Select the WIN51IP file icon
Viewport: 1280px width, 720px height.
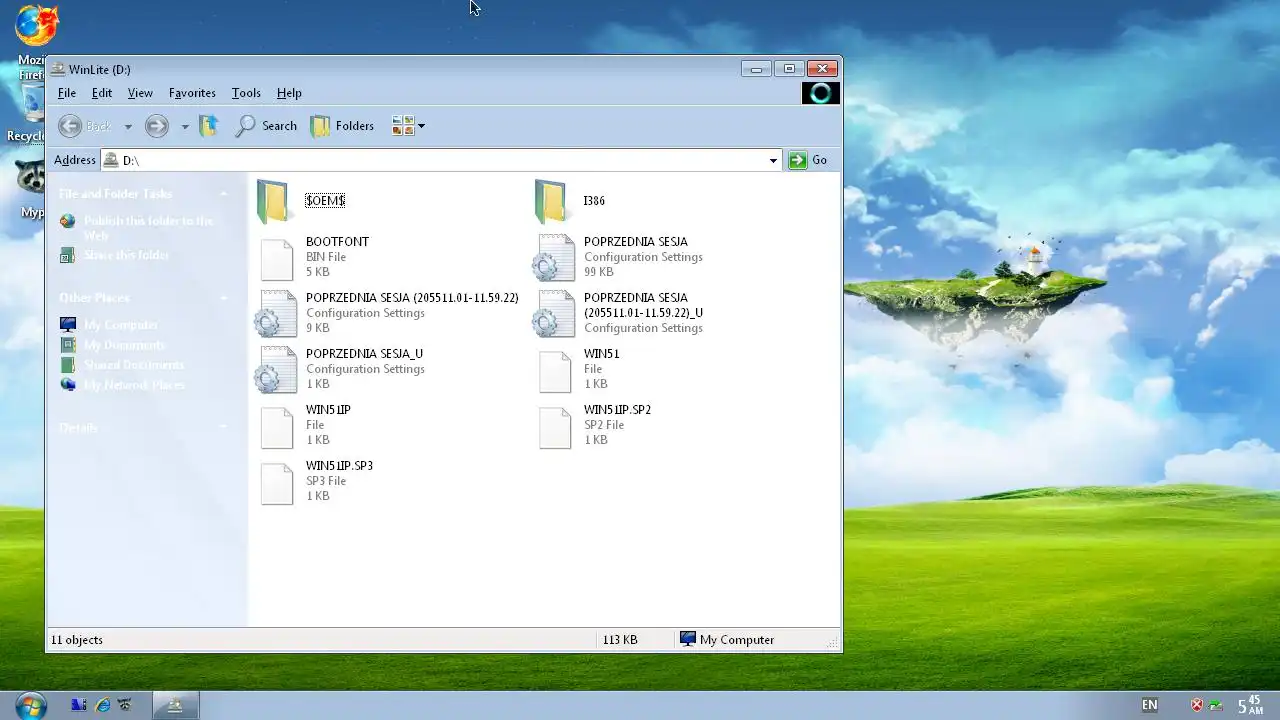277,427
